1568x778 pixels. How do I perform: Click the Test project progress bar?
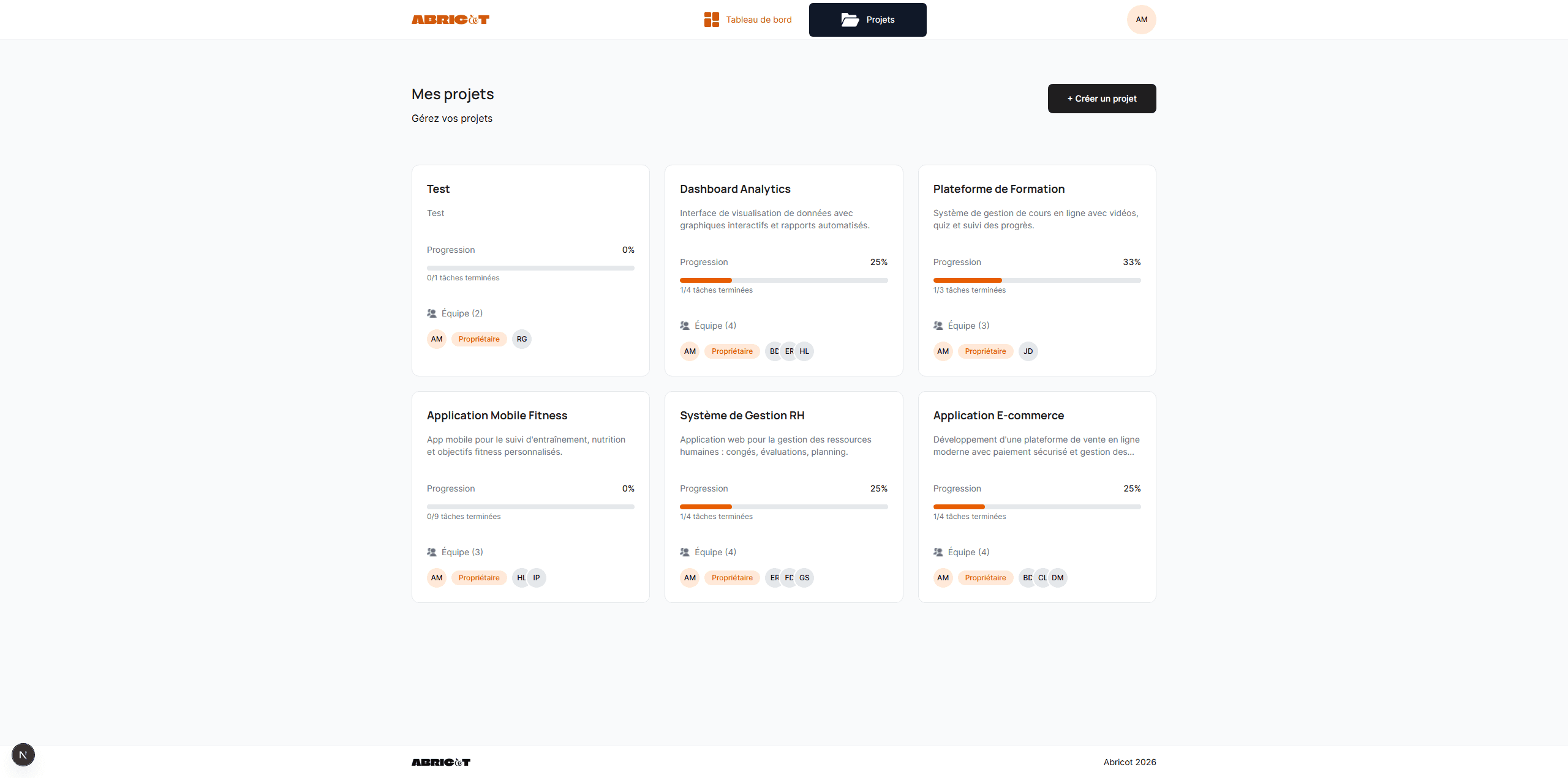[530, 268]
